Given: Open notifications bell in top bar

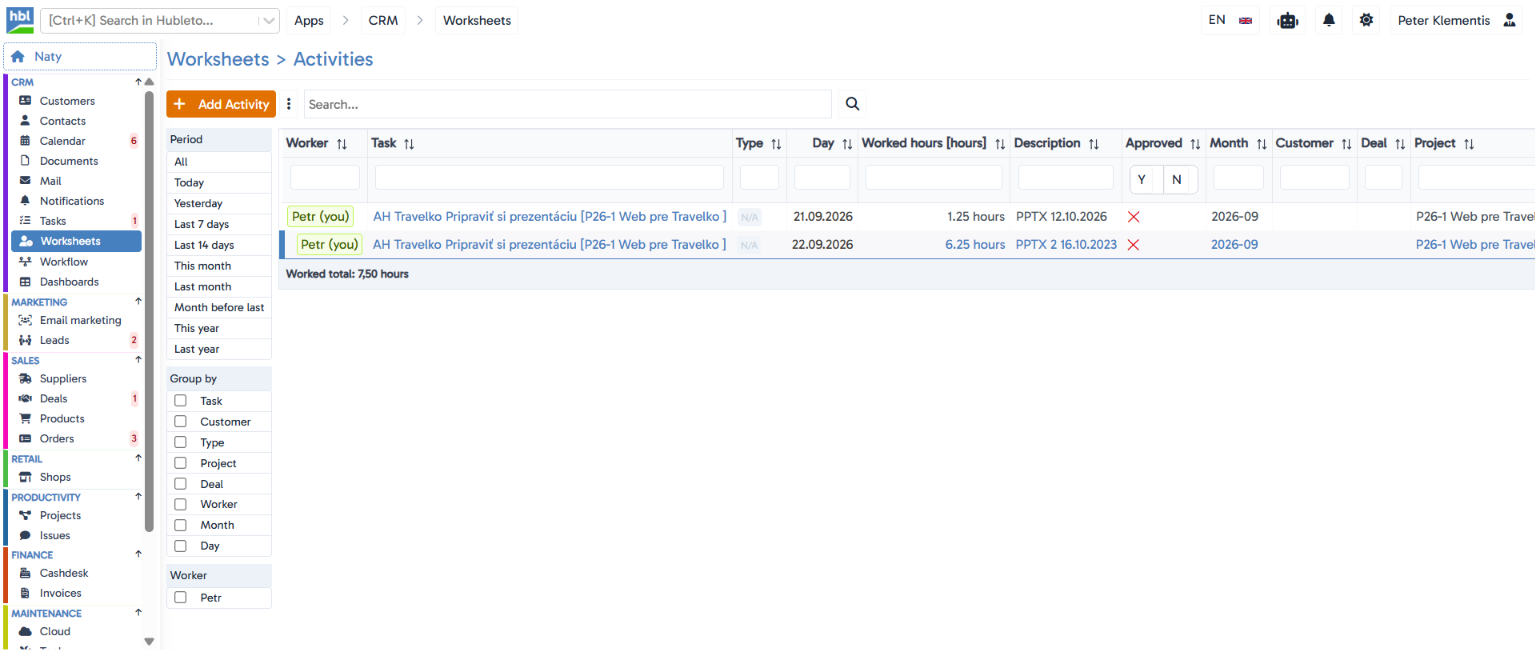Looking at the screenshot, I should click(1329, 20).
